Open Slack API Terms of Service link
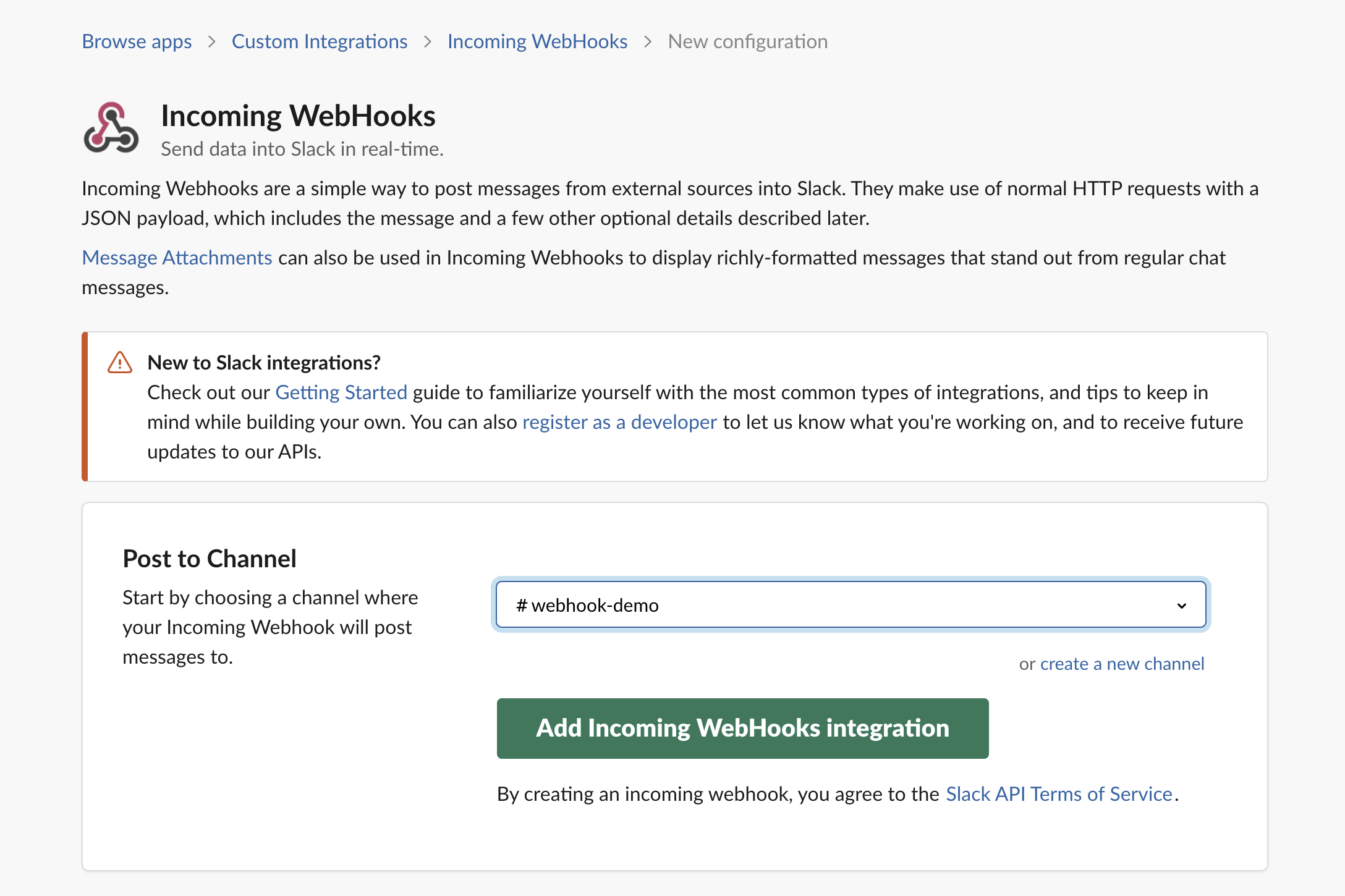The image size is (1345, 896). coord(1059,794)
